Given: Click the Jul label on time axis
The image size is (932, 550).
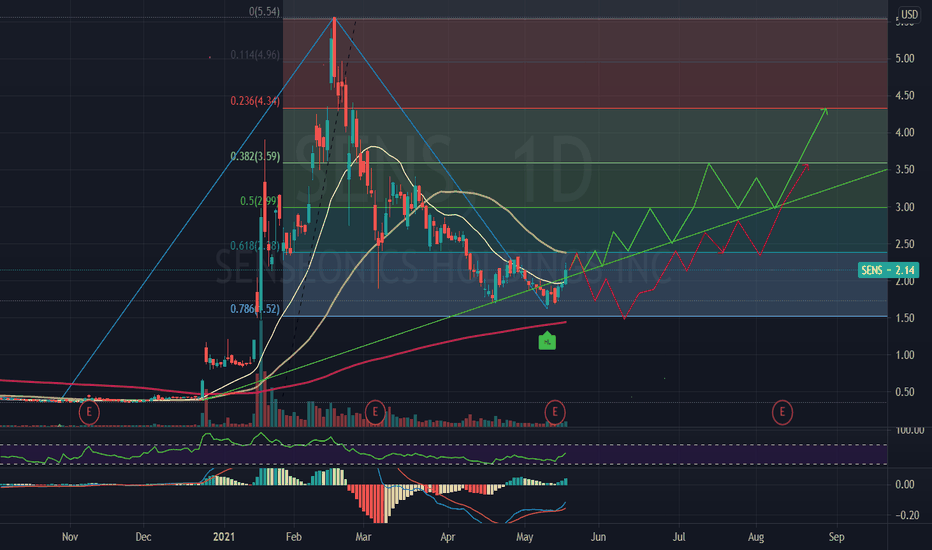Looking at the screenshot, I should click(679, 537).
